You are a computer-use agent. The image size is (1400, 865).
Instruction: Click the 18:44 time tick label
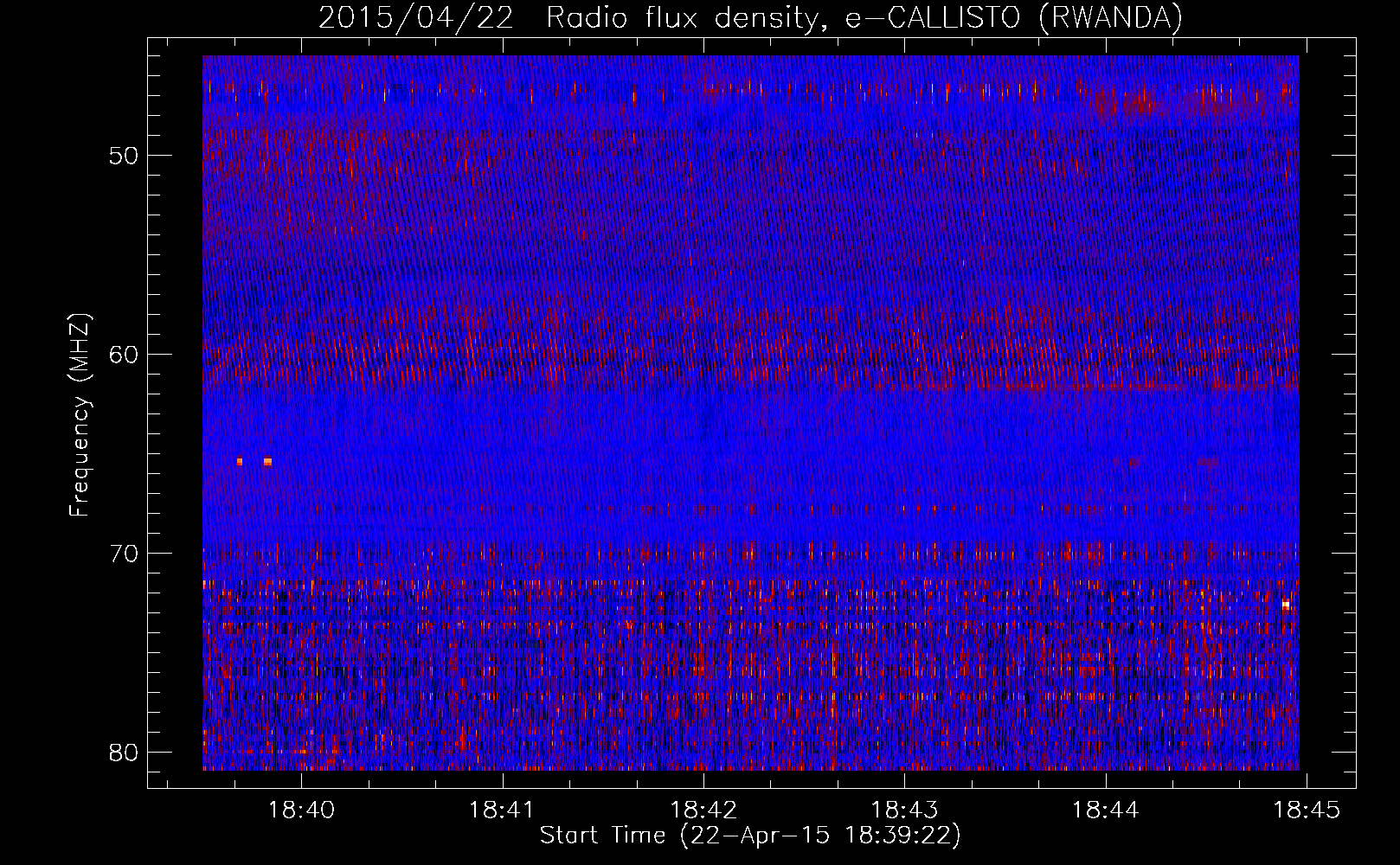click(1106, 810)
